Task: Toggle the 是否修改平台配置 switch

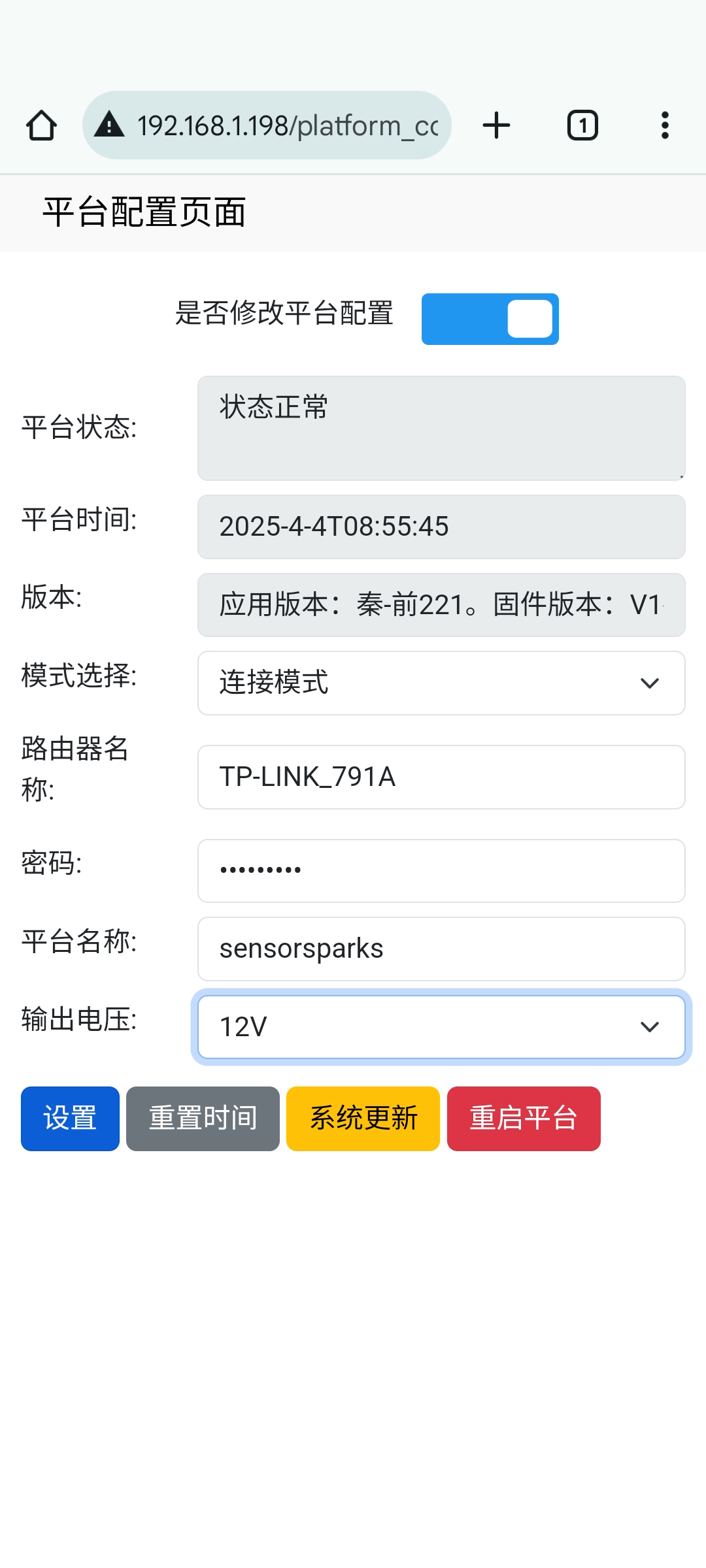Action: (x=490, y=319)
